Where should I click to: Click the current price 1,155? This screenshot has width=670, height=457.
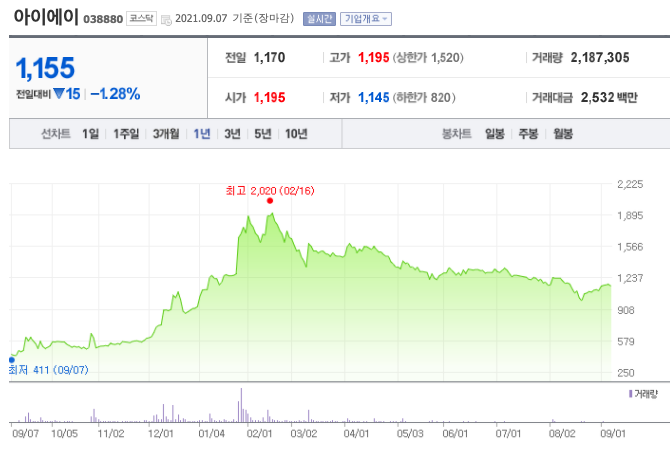click(x=45, y=68)
